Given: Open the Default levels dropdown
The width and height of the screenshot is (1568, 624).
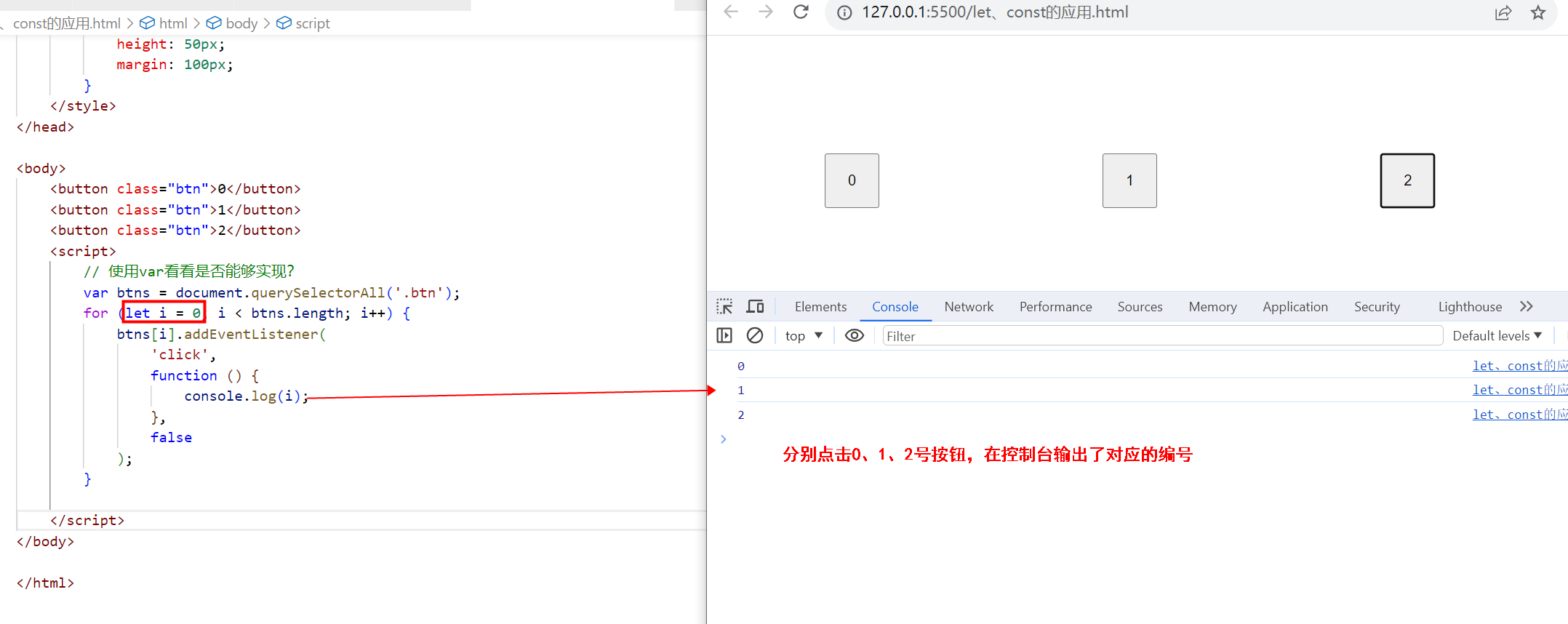Looking at the screenshot, I should click(x=1497, y=335).
